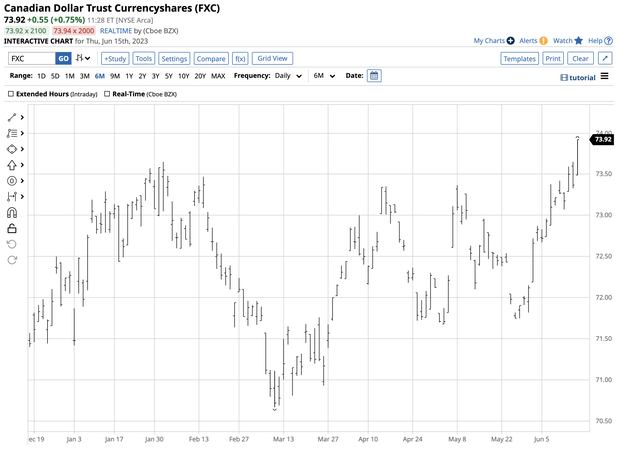Open chart Settings
This screenshot has width=640, height=462.
point(174,58)
